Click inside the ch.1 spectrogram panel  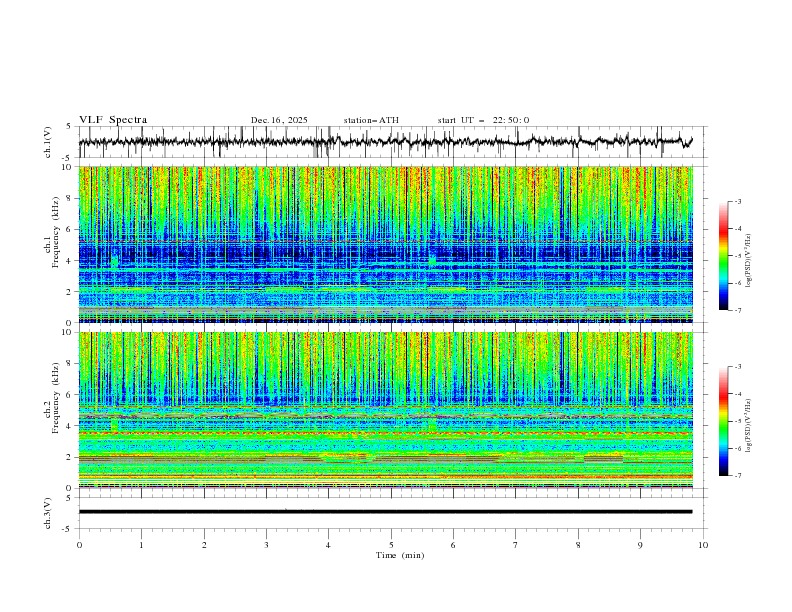pyautogui.click(x=386, y=244)
